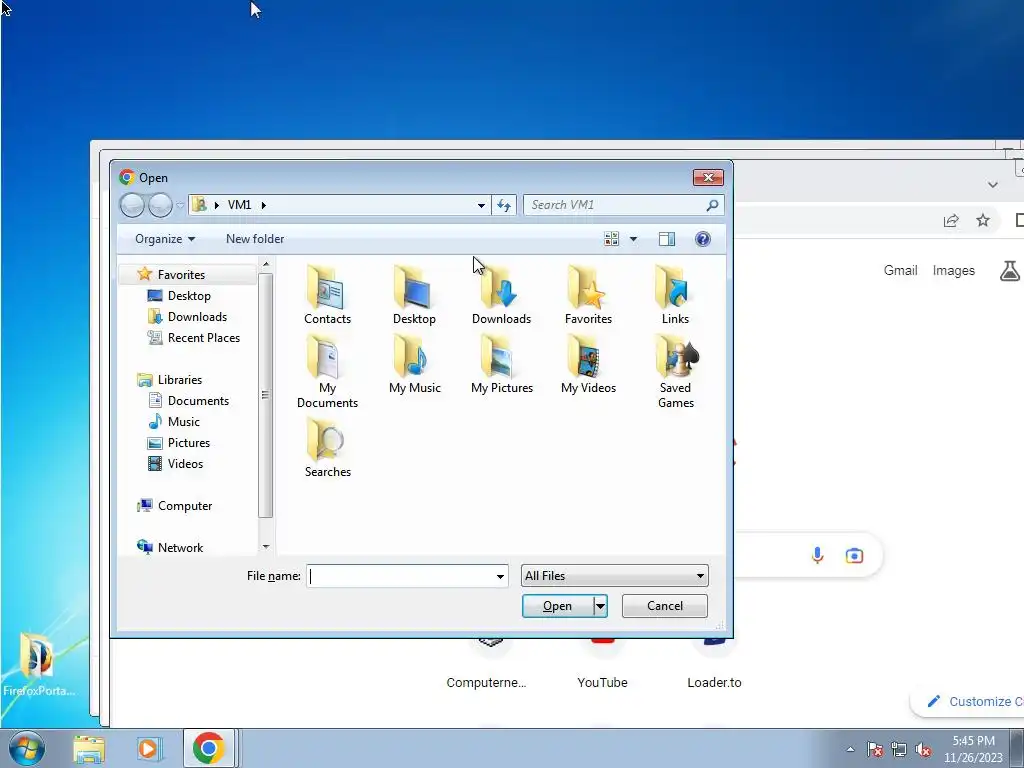Open FirefoxPortable desktop shortcut
Viewport: 1024px width, 768px height.
click(x=38, y=665)
